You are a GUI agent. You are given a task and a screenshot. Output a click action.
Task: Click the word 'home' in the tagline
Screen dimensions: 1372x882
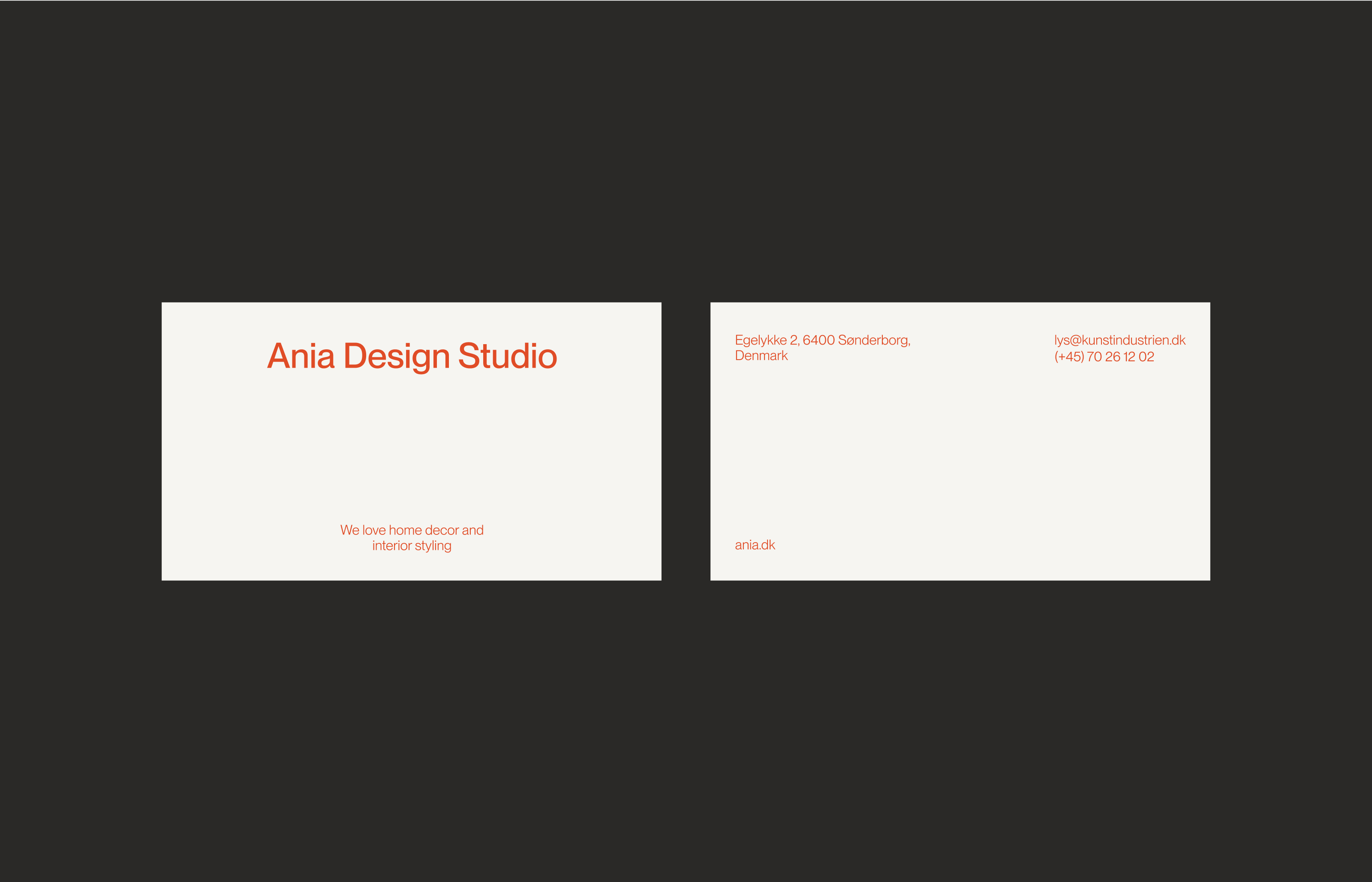tap(405, 530)
